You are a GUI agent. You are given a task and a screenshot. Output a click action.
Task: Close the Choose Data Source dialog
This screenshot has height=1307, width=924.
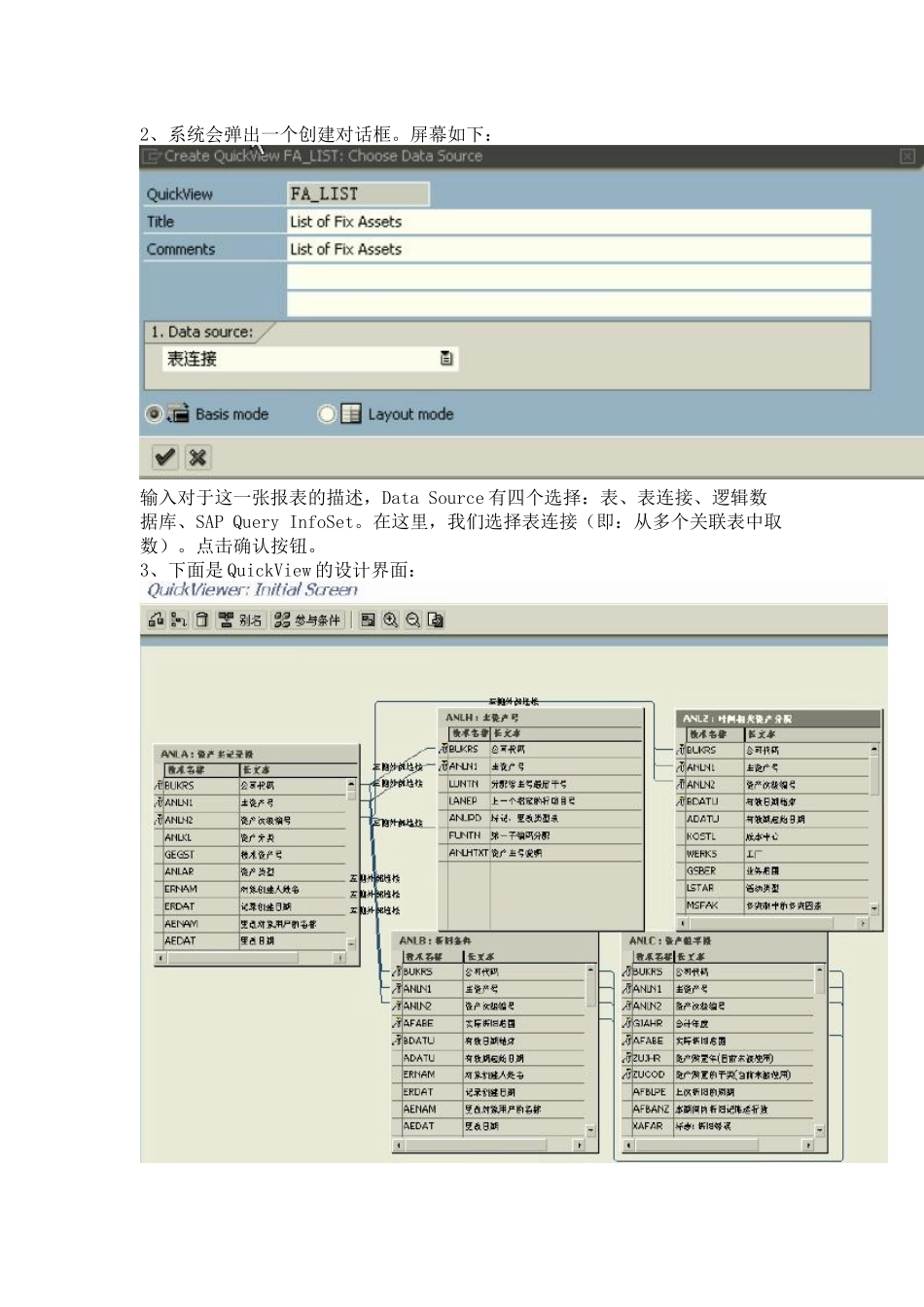907,156
